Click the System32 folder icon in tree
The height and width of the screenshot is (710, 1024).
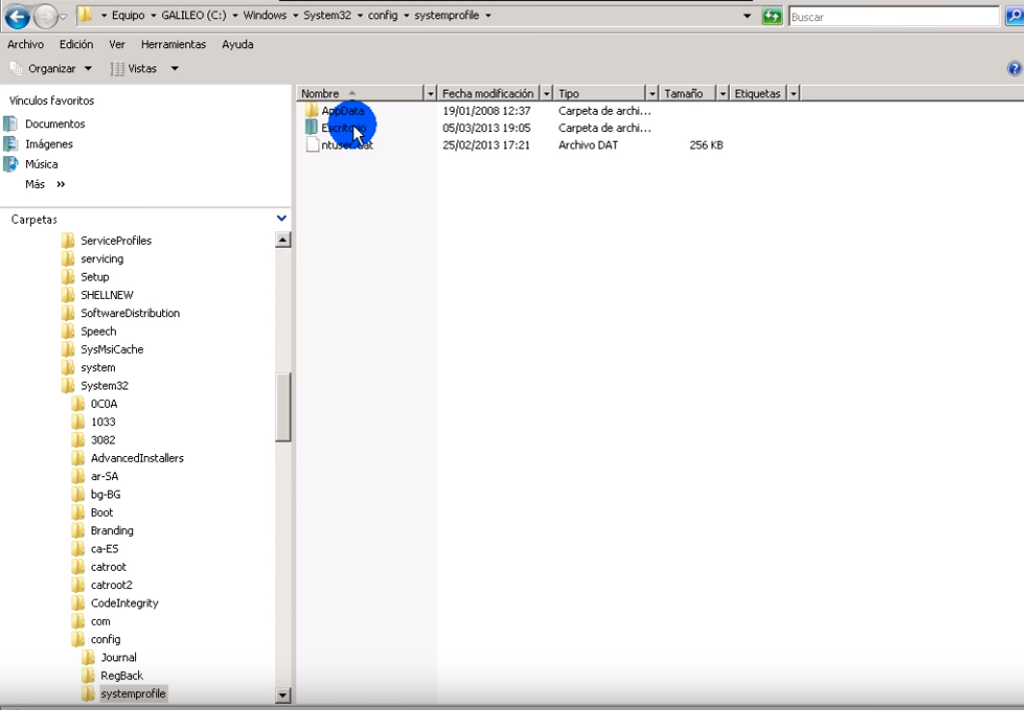pos(68,385)
